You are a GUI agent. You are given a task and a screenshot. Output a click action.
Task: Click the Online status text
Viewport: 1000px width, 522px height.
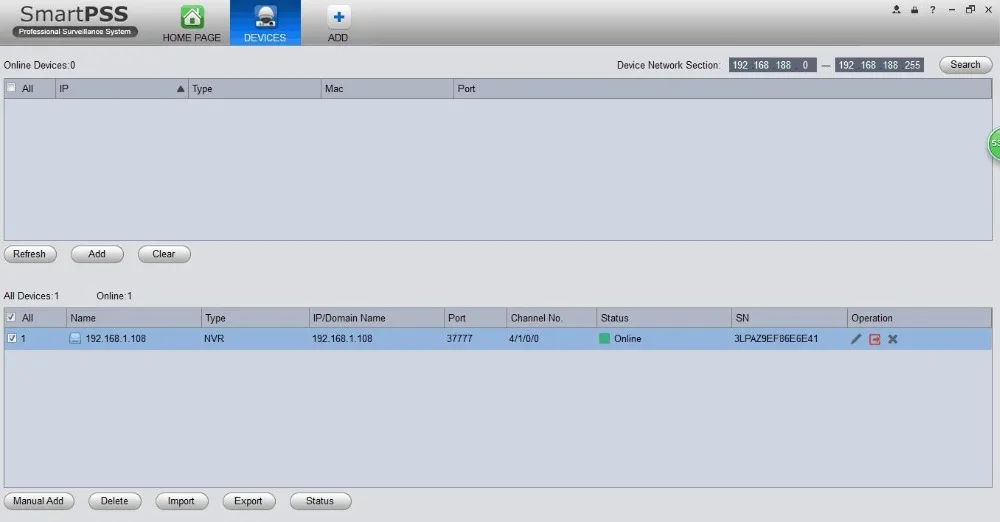coord(628,338)
